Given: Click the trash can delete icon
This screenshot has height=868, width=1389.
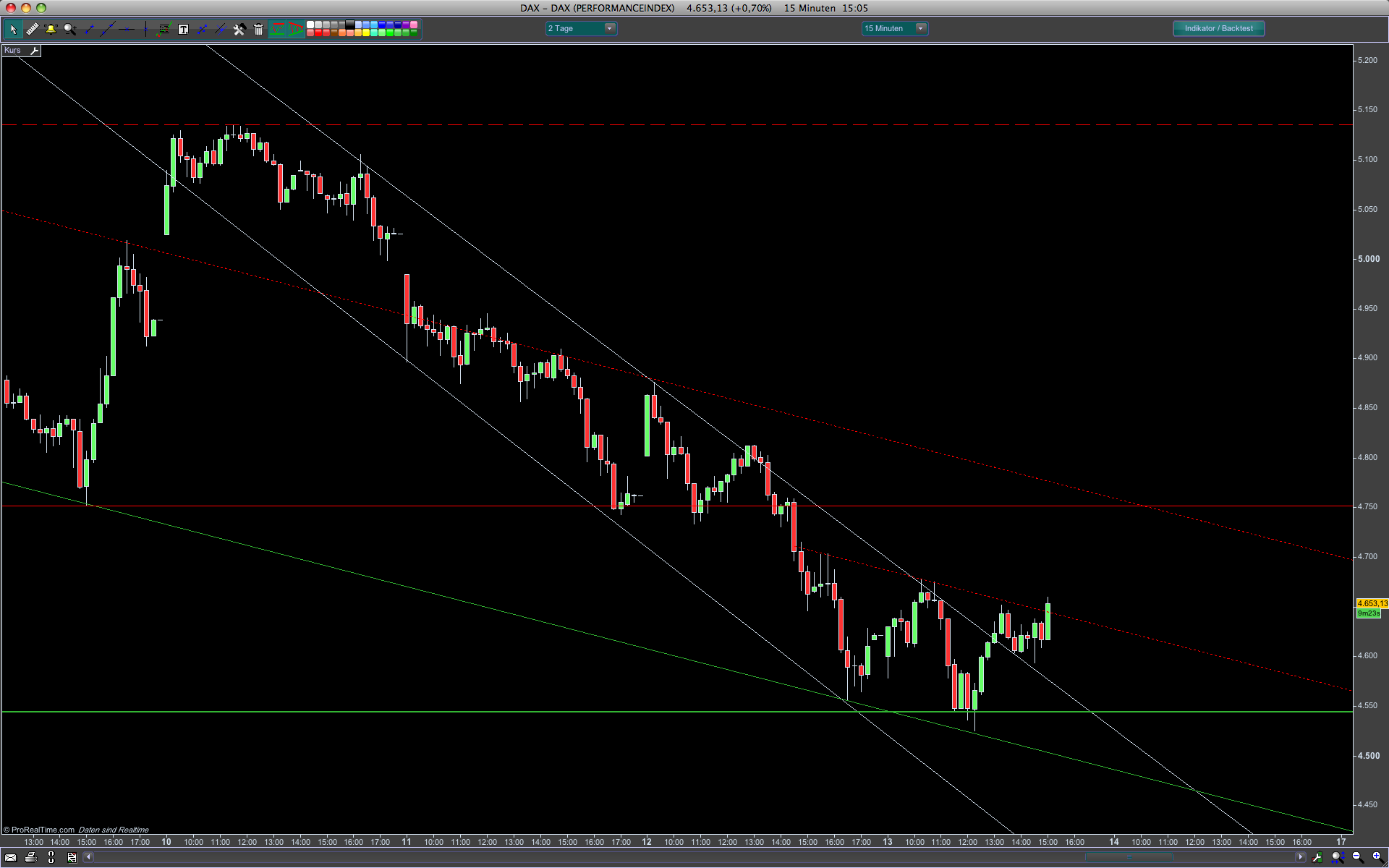Looking at the screenshot, I should 258,29.
